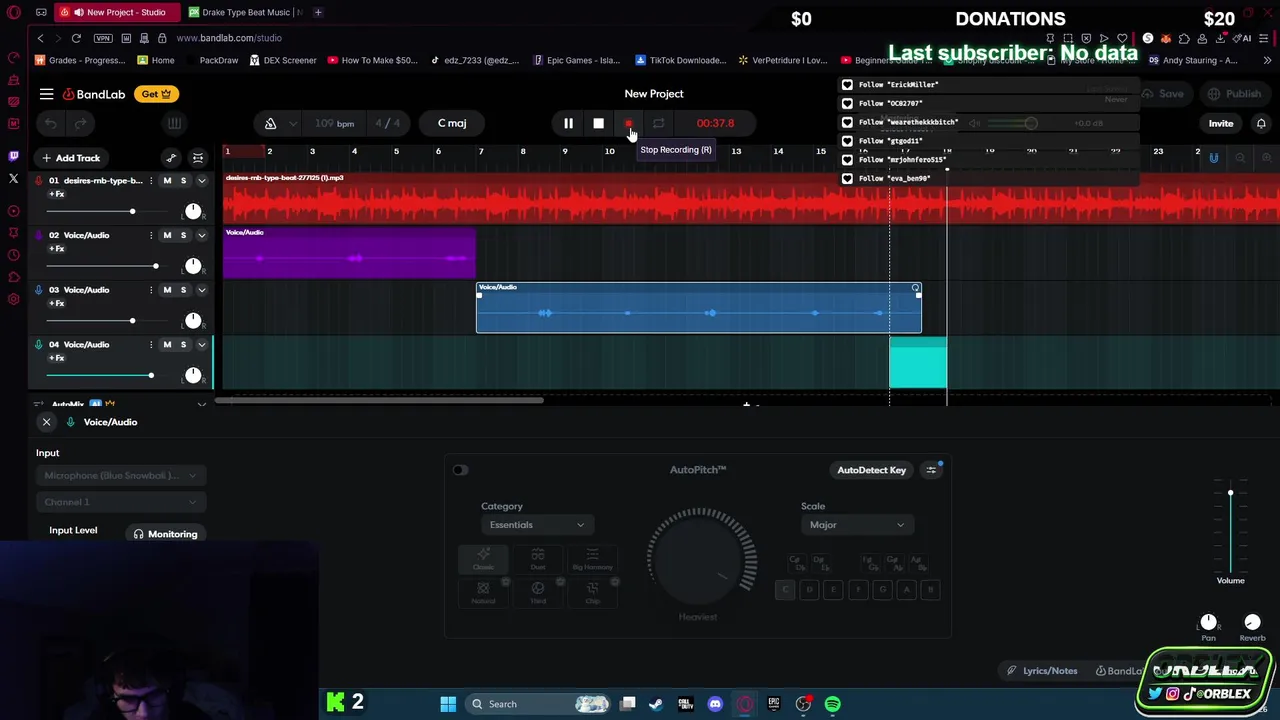Open a new browser tab
This screenshot has width=1280, height=720.
[318, 12]
